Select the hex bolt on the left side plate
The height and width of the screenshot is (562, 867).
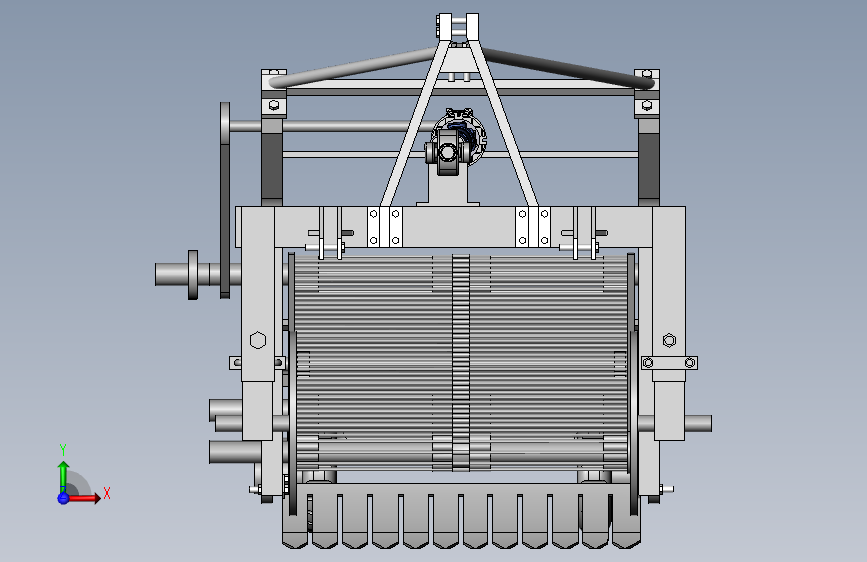pyautogui.click(x=258, y=340)
